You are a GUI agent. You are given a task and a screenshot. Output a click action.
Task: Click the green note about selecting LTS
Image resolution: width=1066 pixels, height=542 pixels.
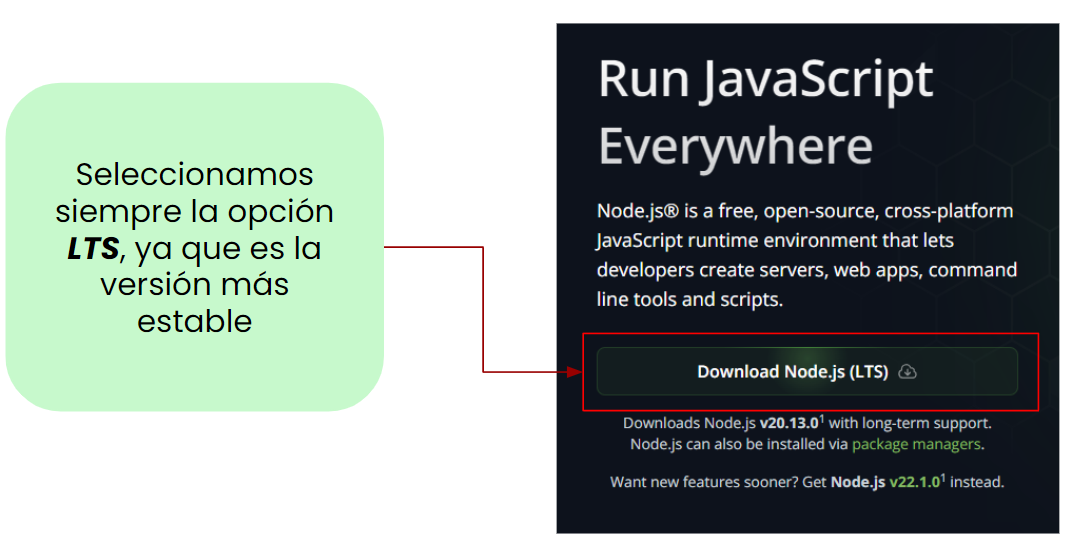[x=194, y=247]
